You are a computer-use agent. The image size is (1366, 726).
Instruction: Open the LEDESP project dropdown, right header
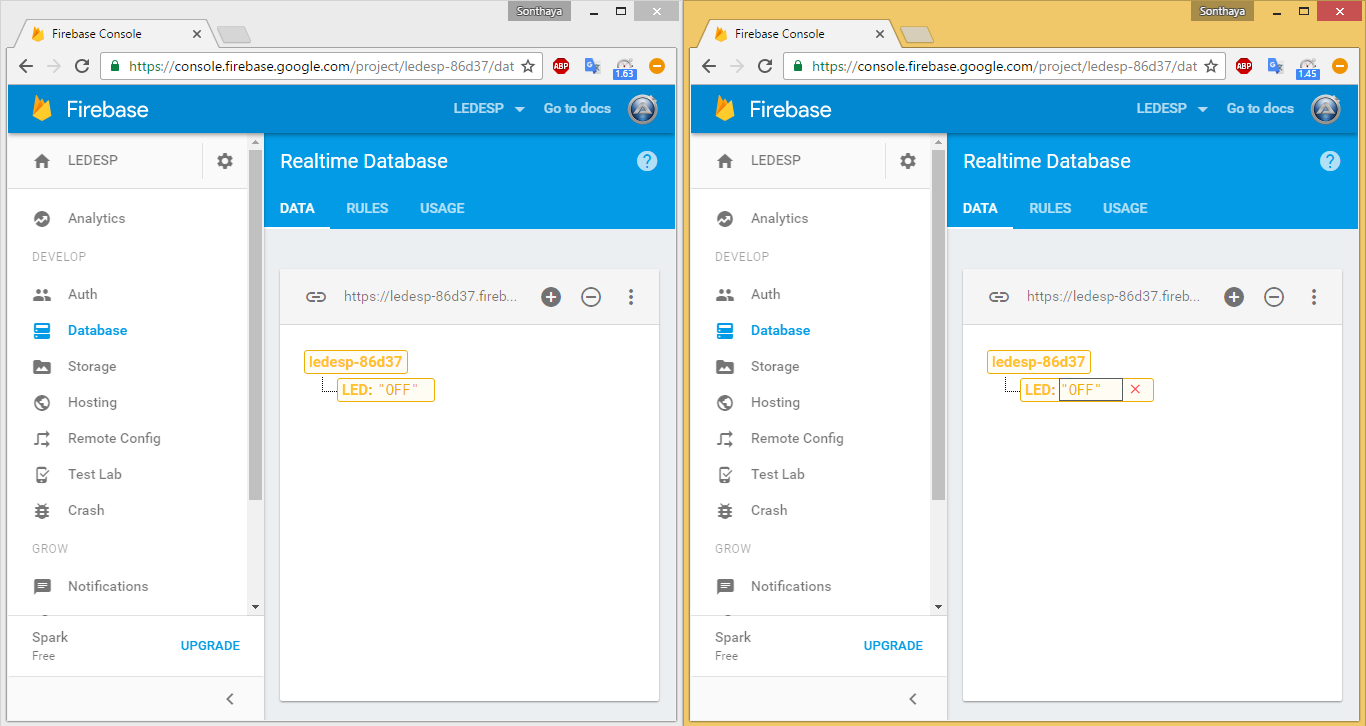tap(1172, 109)
